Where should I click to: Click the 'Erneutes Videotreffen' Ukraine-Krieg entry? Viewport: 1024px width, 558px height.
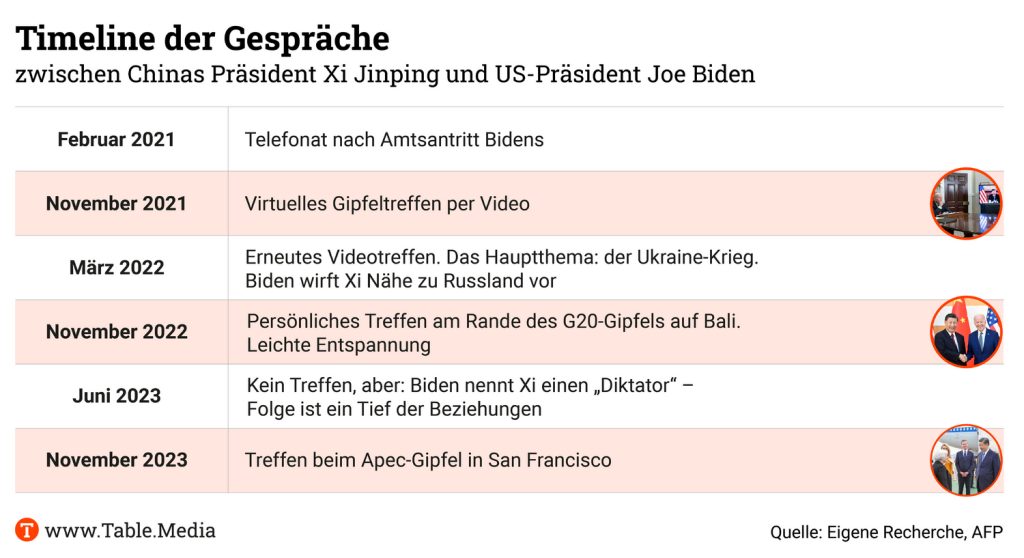[x=501, y=268]
